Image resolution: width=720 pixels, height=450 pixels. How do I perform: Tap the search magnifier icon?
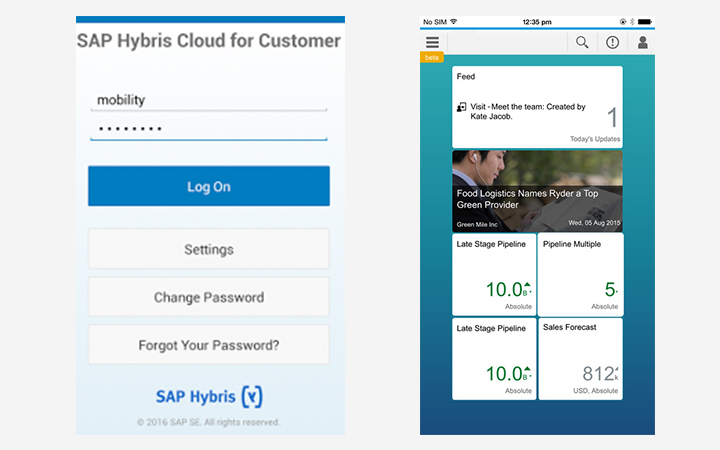[x=582, y=42]
